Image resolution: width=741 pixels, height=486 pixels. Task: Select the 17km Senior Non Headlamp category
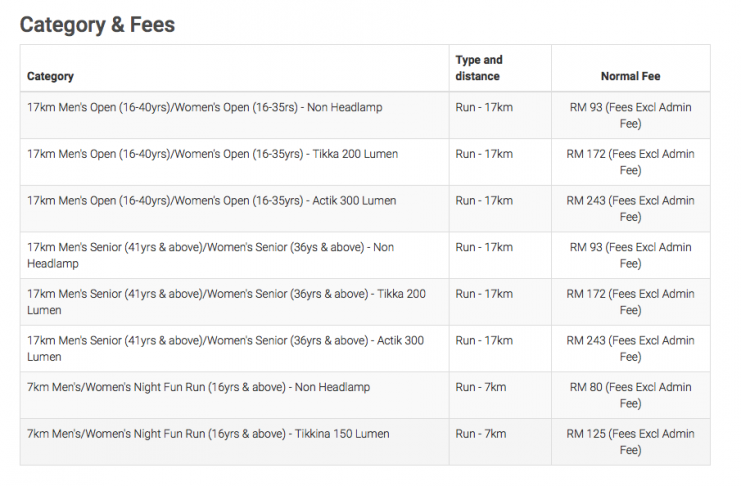(x=210, y=255)
